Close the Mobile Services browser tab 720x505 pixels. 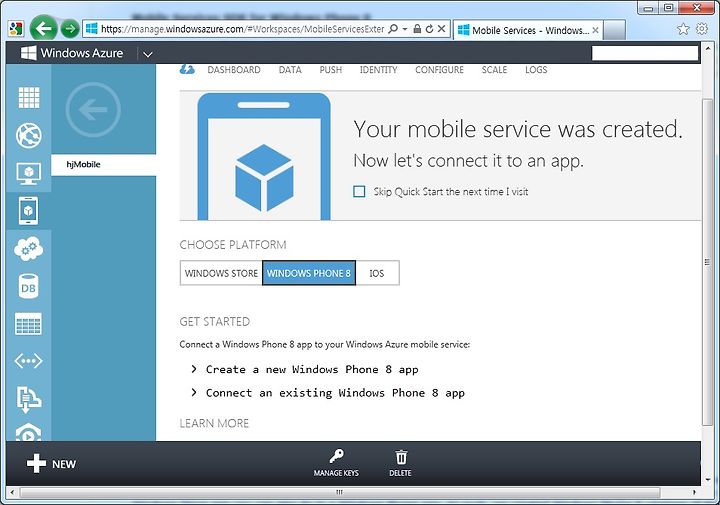click(x=595, y=30)
